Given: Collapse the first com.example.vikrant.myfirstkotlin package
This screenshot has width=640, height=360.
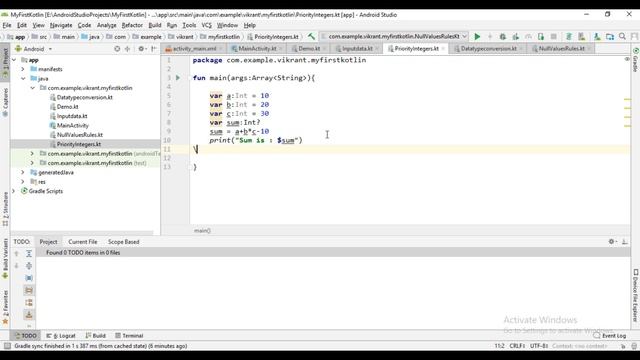Looking at the screenshot, I should [x=33, y=88].
